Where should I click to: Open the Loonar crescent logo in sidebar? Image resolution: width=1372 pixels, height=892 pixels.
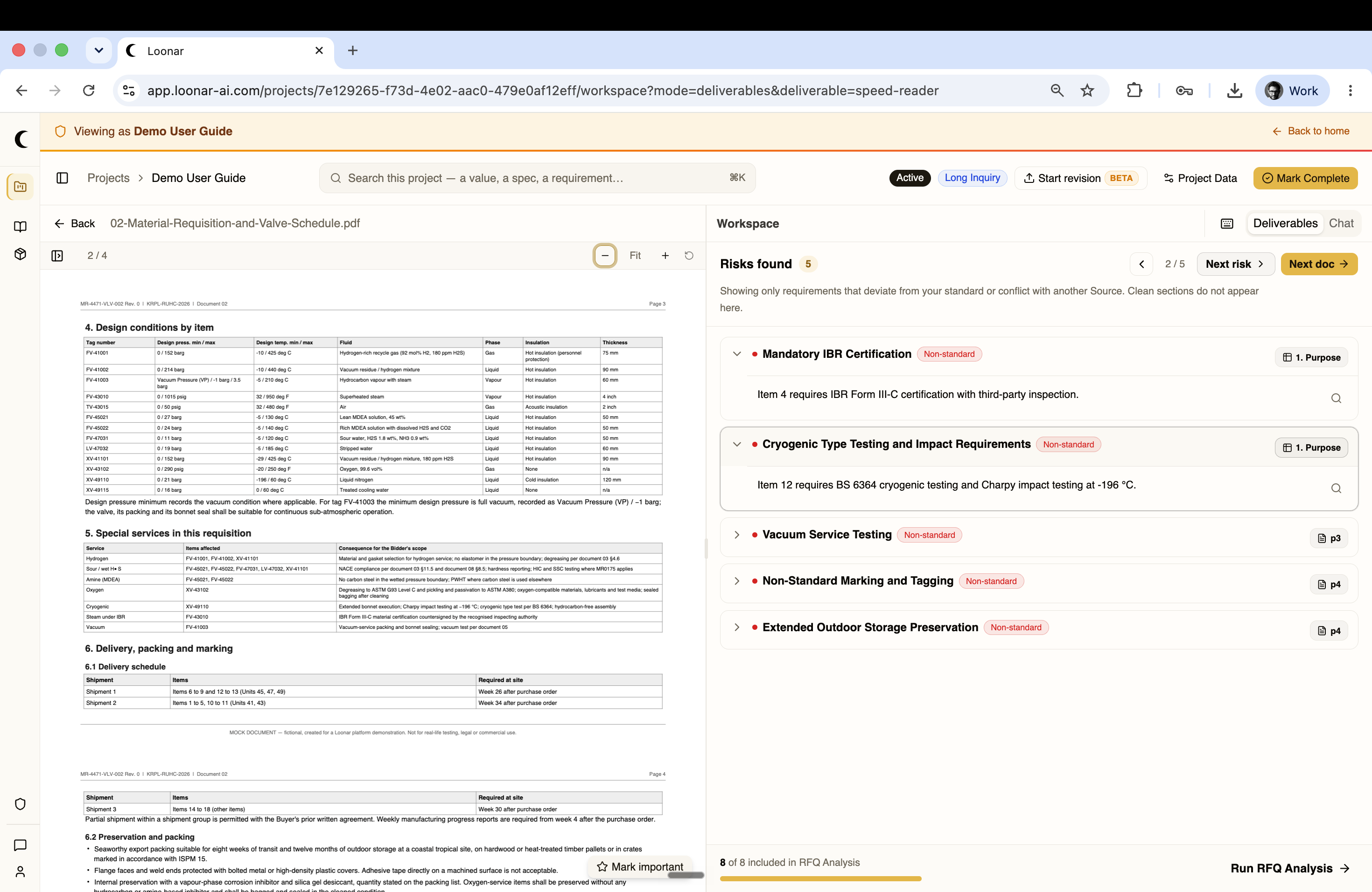(x=21, y=139)
